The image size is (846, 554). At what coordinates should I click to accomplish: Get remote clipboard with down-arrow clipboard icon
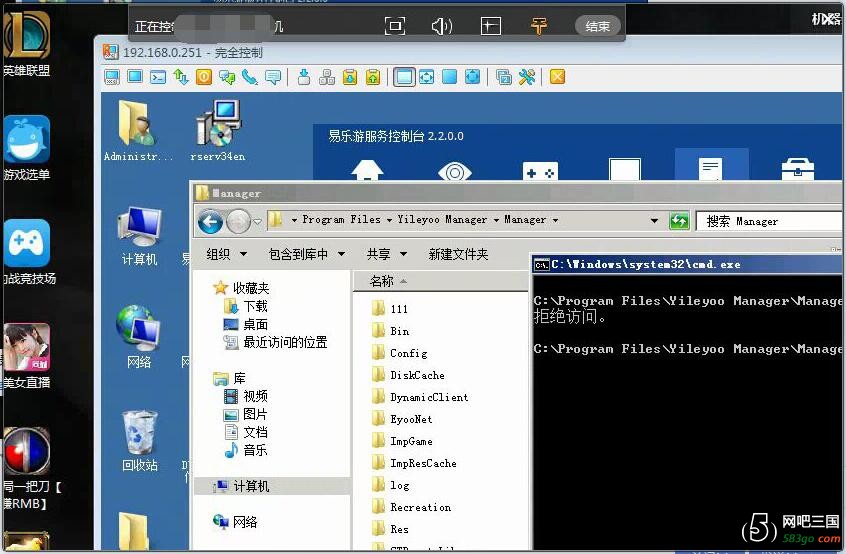pos(350,78)
